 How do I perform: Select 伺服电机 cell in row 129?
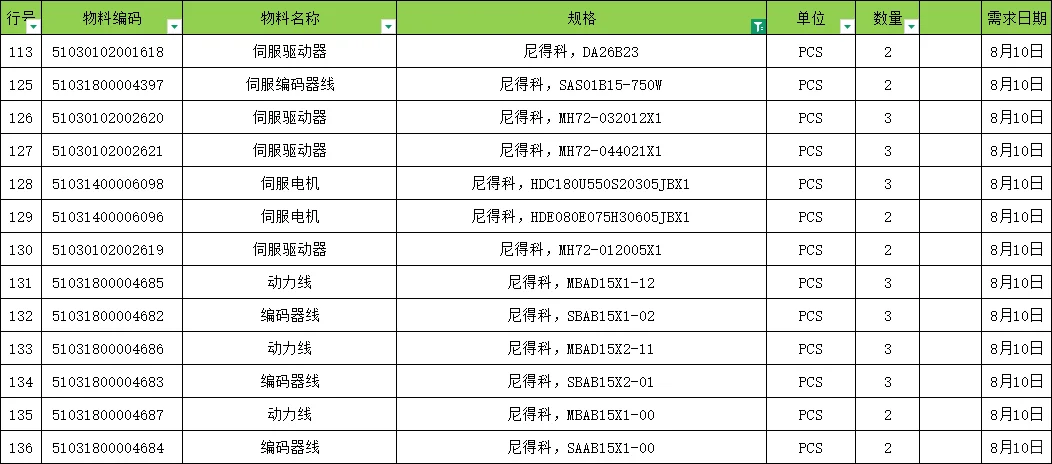pos(289,217)
